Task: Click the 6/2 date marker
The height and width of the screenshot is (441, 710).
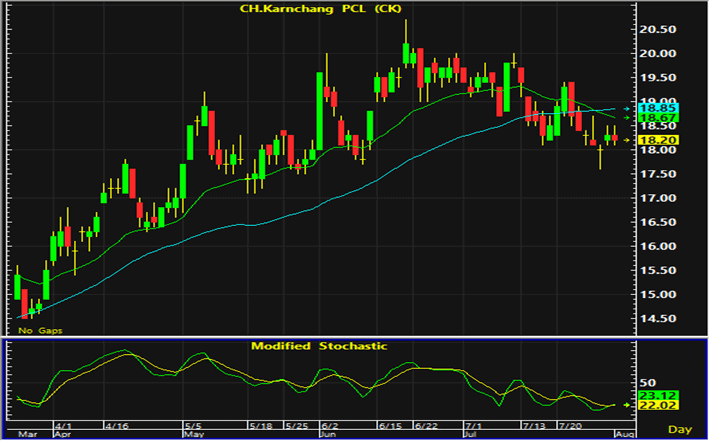Action: click(x=330, y=426)
